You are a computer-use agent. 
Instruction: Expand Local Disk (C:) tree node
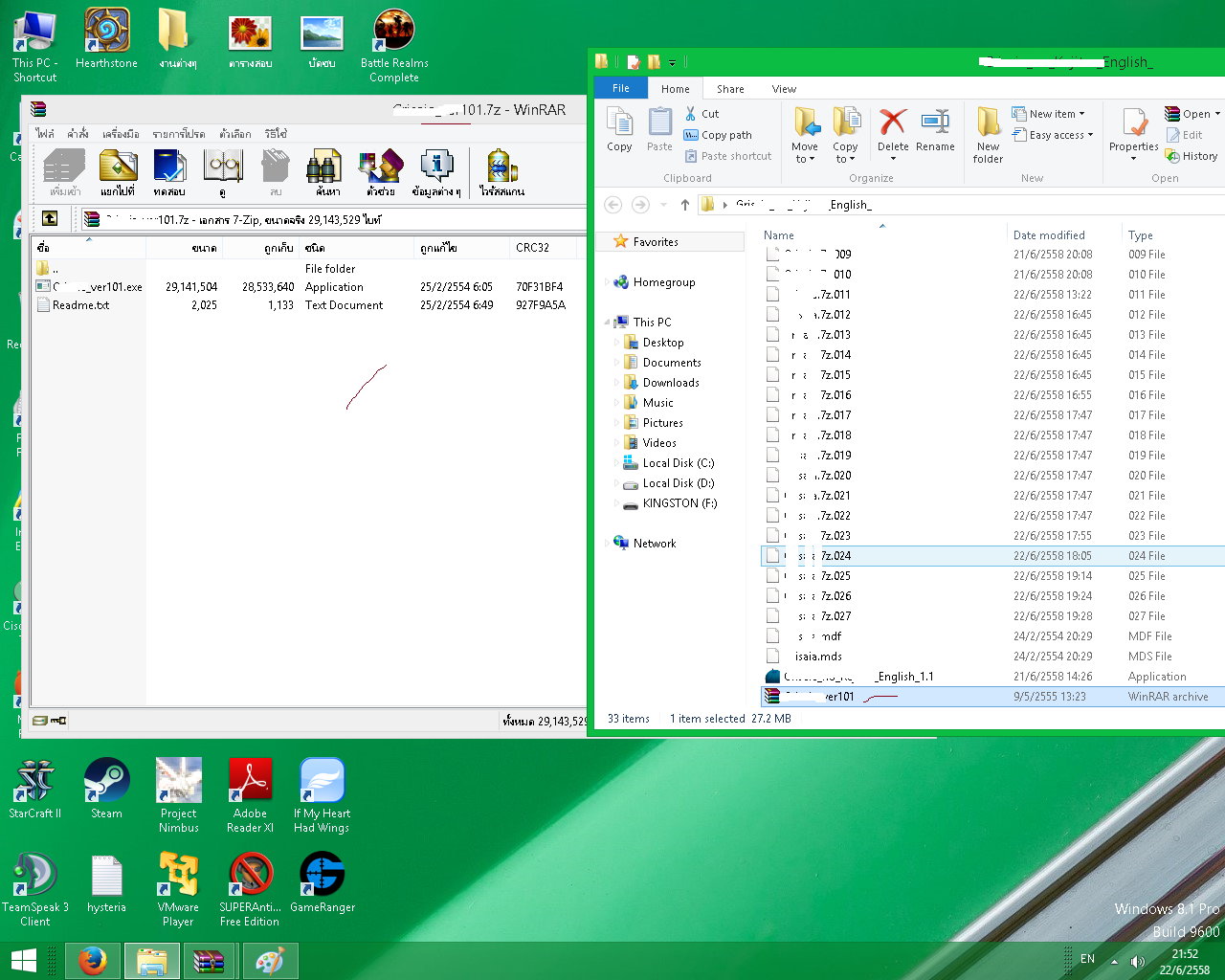click(x=616, y=463)
